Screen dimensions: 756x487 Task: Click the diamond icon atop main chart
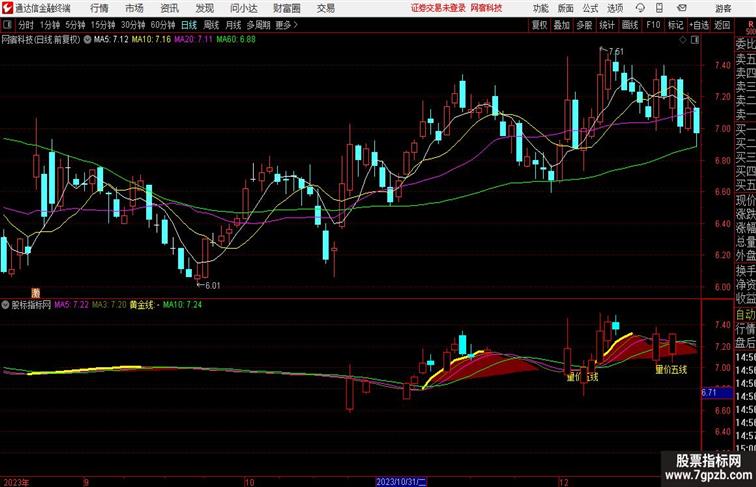click(683, 40)
